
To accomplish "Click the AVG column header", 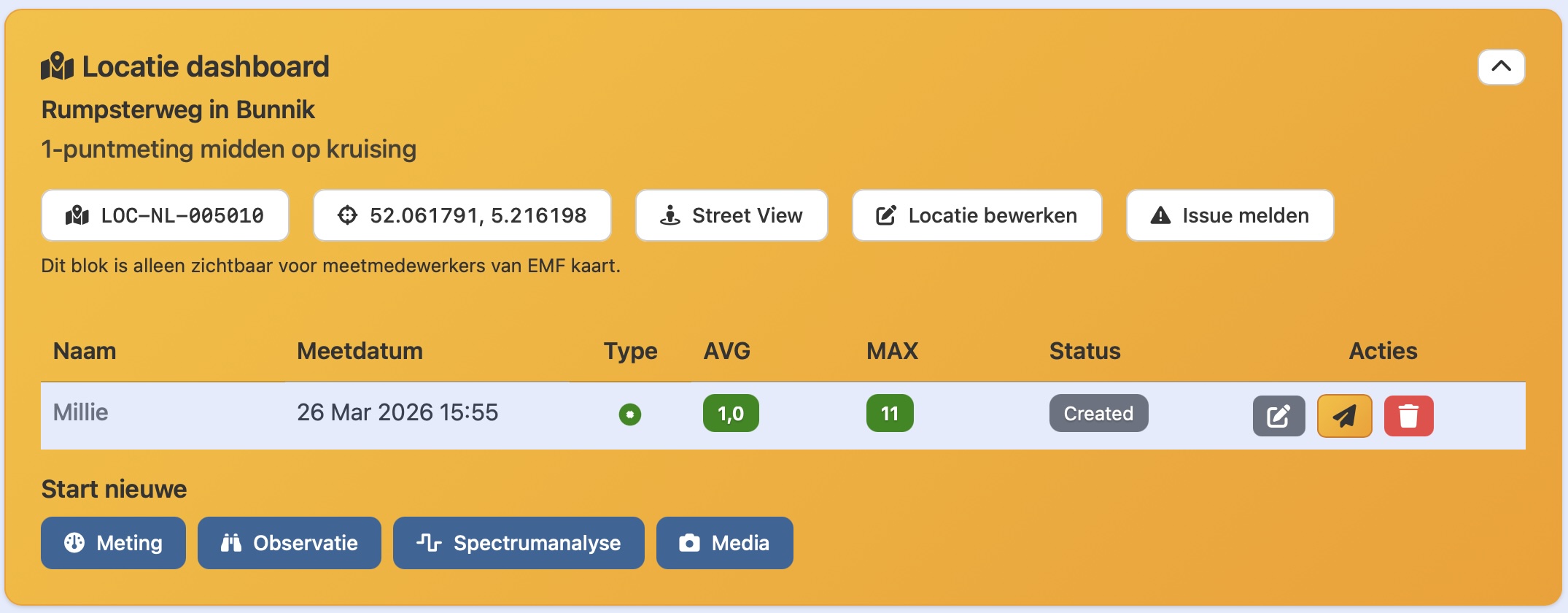I will click(726, 351).
